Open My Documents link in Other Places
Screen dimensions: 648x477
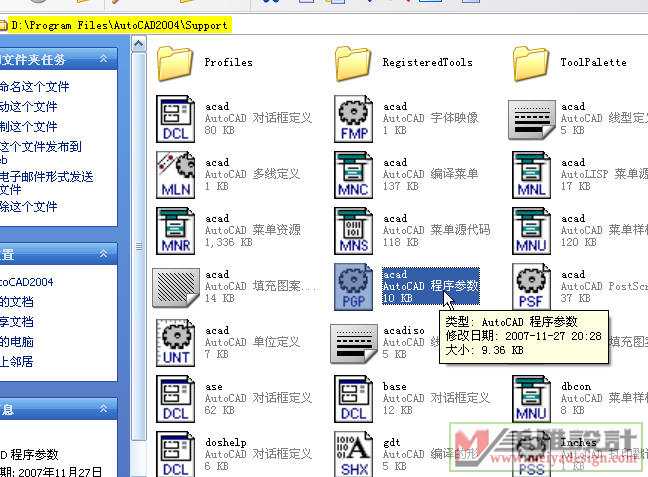pyautogui.click(x=17, y=302)
